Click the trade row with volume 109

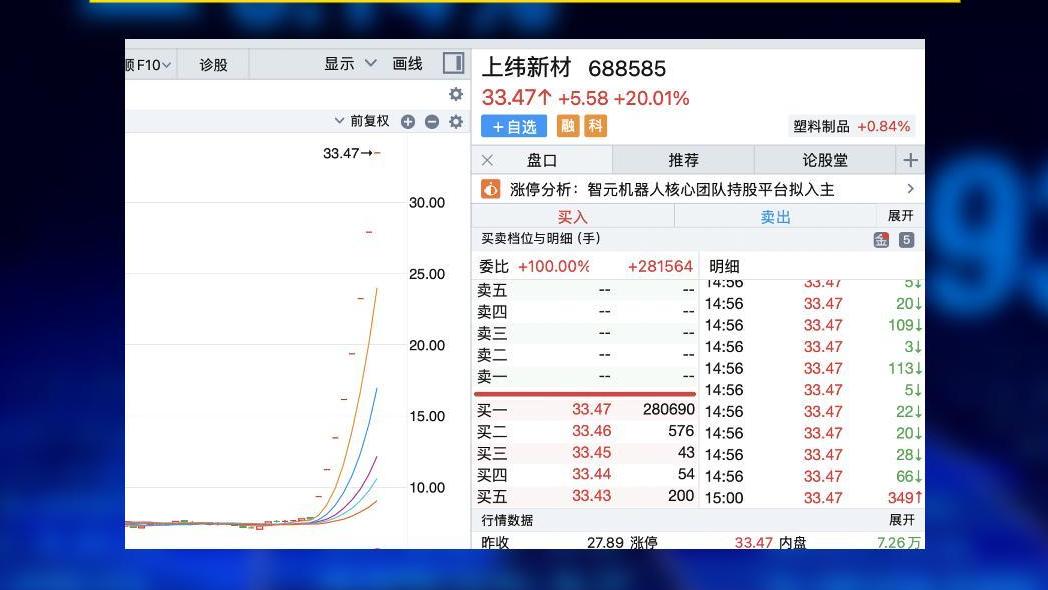click(813, 325)
